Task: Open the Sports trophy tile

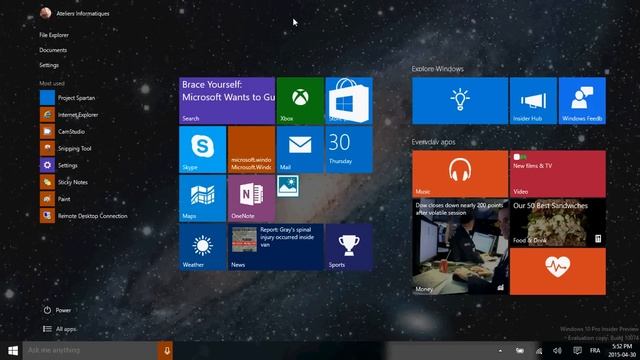Action: click(349, 247)
